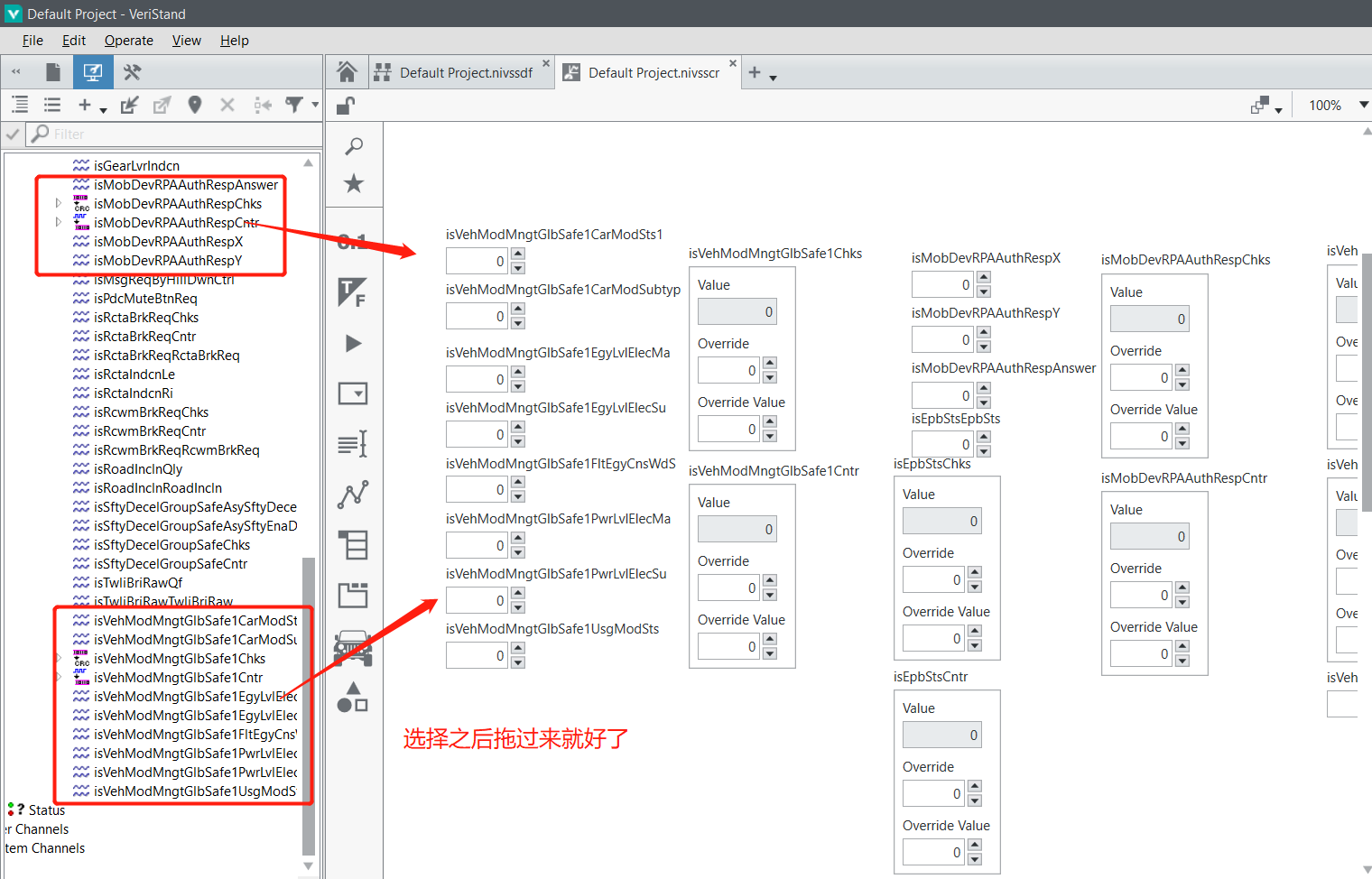Open the Favorites star in the controls palette

coord(354,183)
